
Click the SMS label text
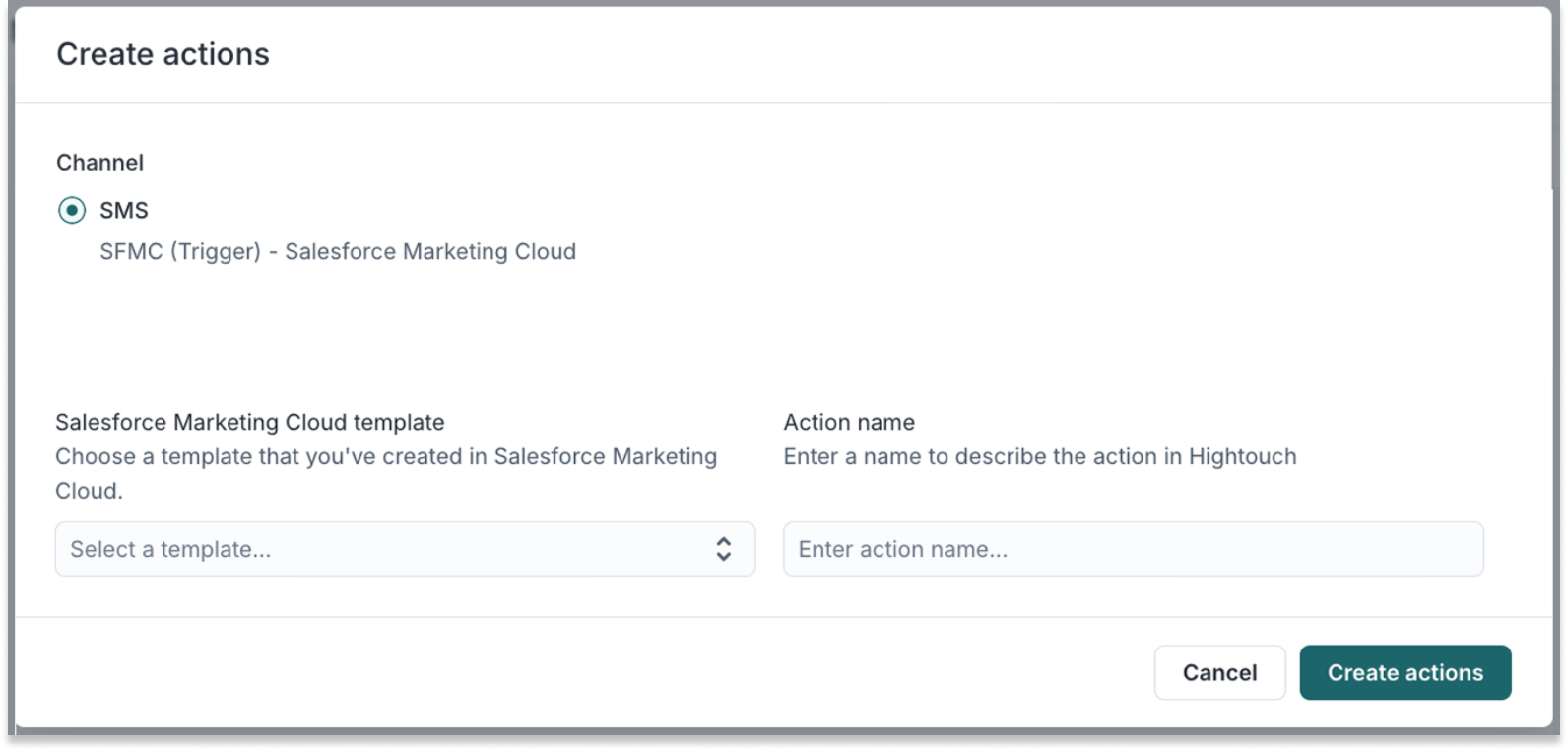pyautogui.click(x=124, y=210)
